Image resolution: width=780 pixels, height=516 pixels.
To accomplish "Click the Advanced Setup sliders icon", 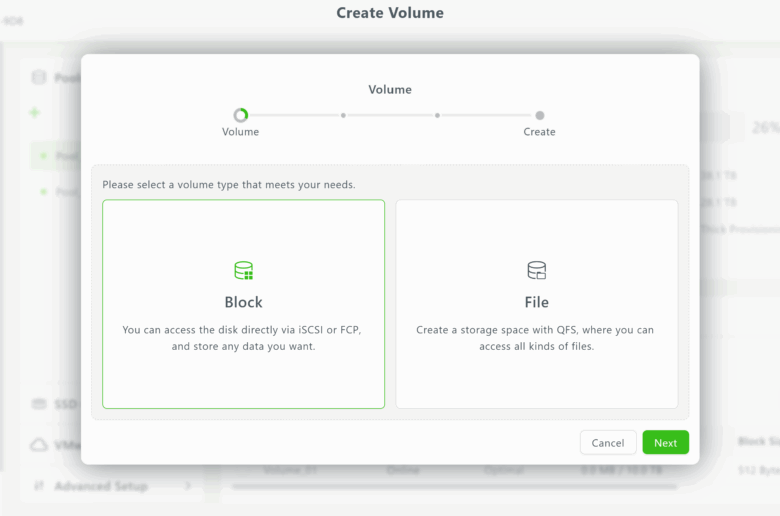I will click(39, 486).
